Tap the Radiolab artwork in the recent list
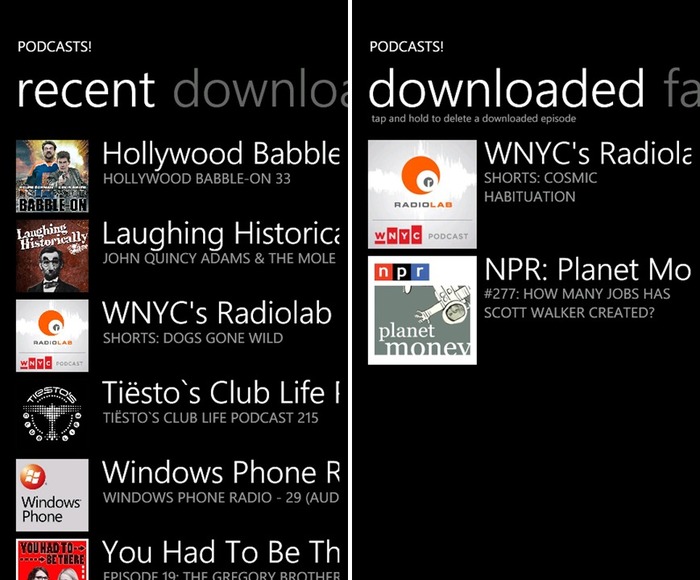This screenshot has width=700, height=580. pos(52,336)
